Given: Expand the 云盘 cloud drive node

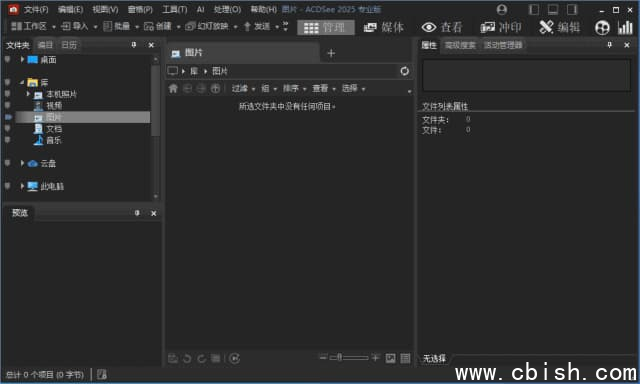Looking at the screenshot, I should (x=22, y=163).
